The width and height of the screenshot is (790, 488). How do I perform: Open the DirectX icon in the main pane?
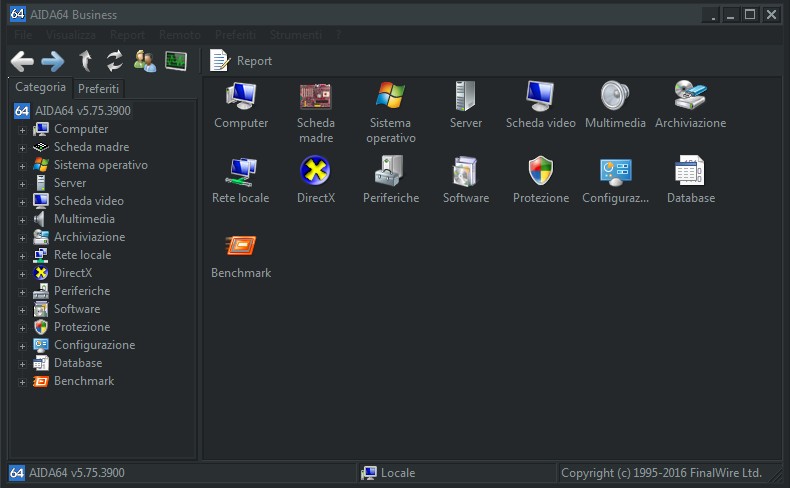tap(315, 171)
